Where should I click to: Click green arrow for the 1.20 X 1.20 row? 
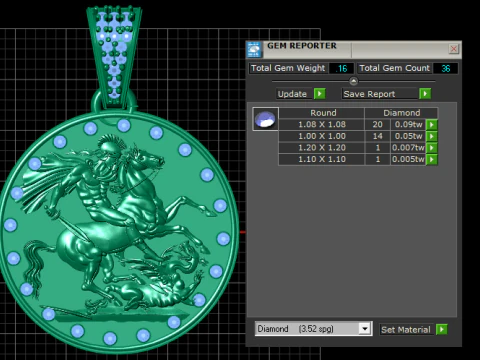(432, 148)
